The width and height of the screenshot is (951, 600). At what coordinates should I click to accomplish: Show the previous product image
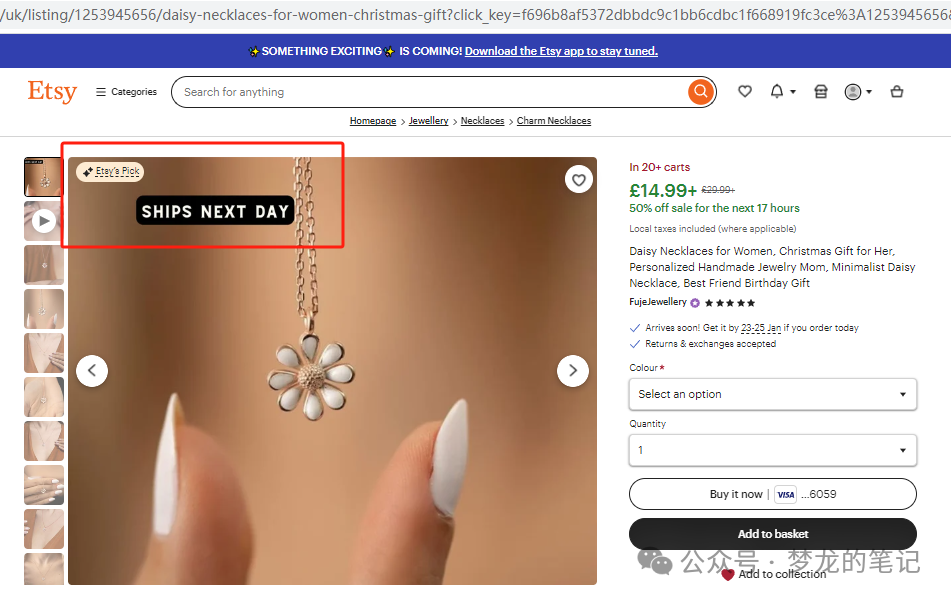pos(92,370)
